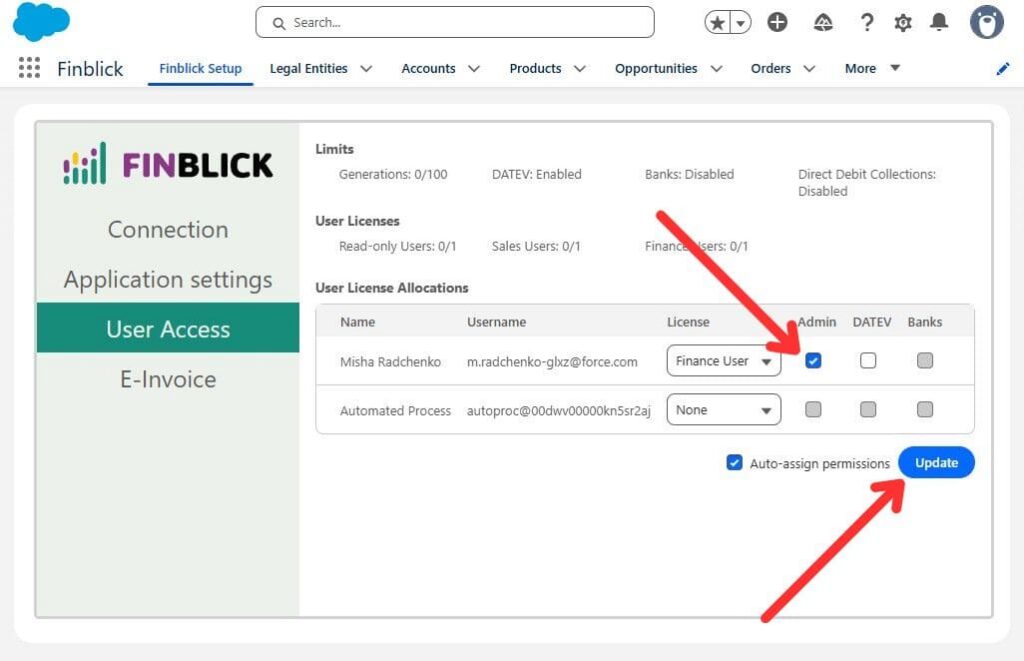This screenshot has width=1024, height=661.
Task: Uncheck Admin for Misha Radchenko
Action: pyautogui.click(x=813, y=361)
